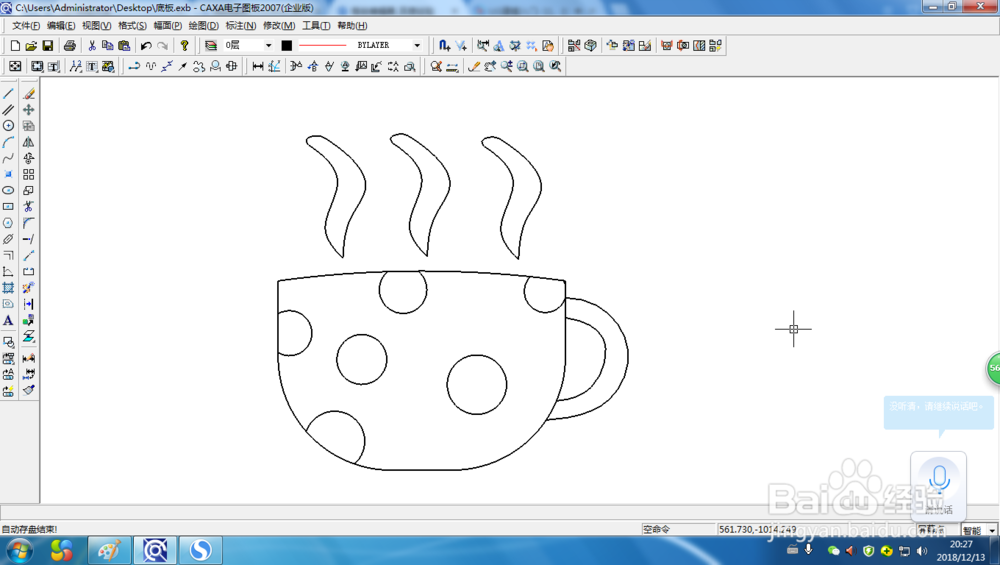
Task: Cut the selected objects
Action: [92, 45]
